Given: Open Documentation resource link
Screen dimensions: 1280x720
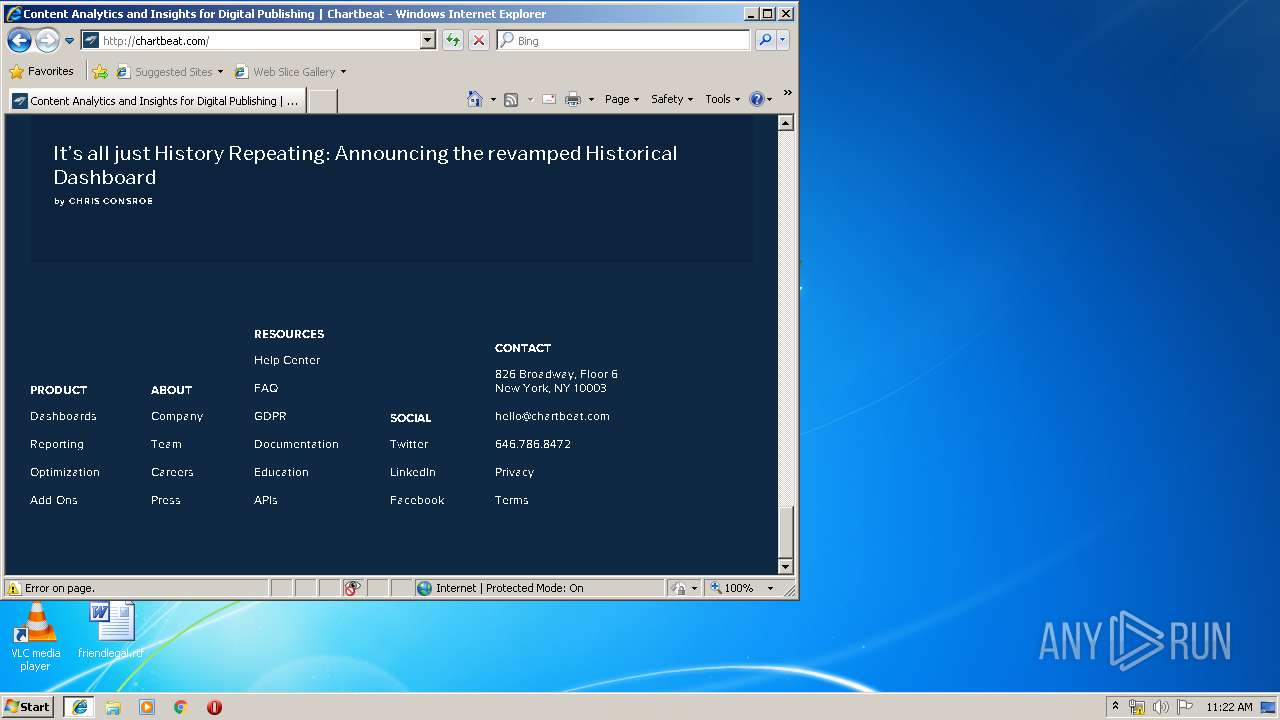Looking at the screenshot, I should point(296,444).
